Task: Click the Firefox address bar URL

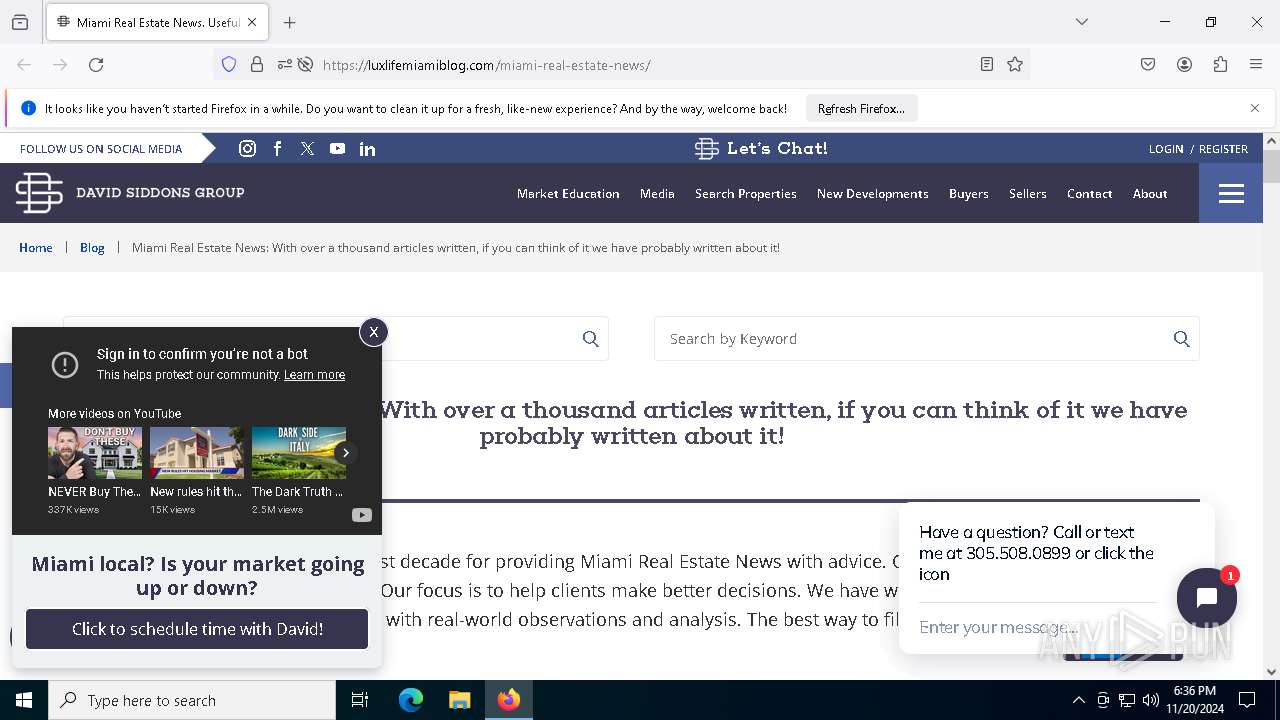Action: (x=487, y=65)
